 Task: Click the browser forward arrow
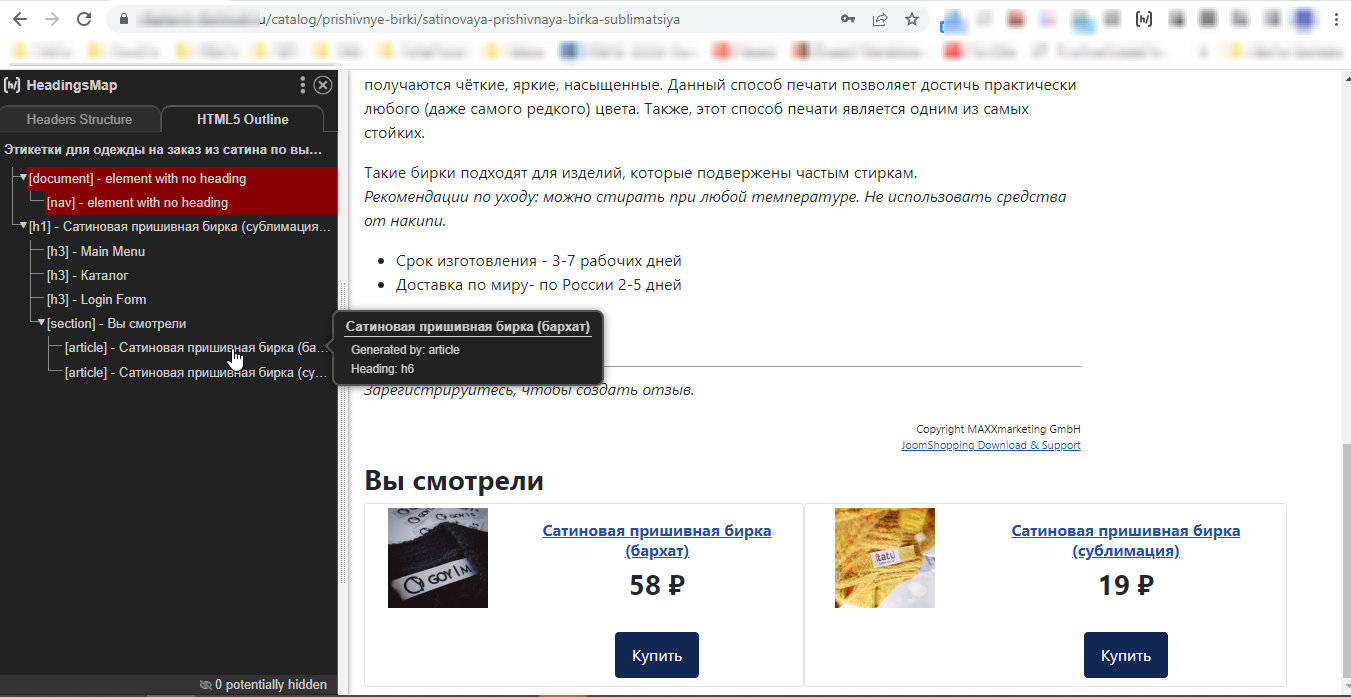point(51,18)
